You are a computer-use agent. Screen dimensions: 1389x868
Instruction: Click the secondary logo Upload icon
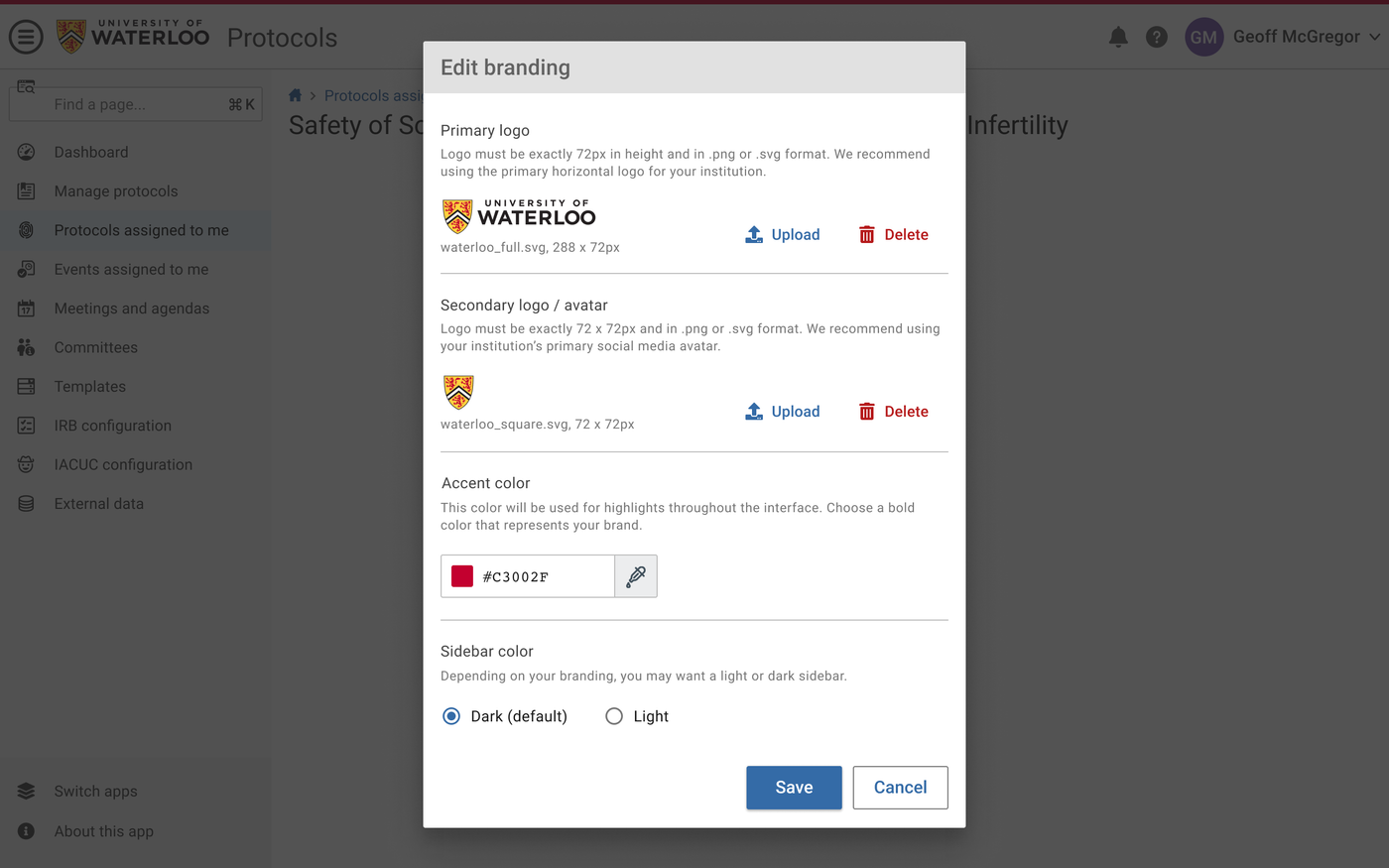[754, 412]
